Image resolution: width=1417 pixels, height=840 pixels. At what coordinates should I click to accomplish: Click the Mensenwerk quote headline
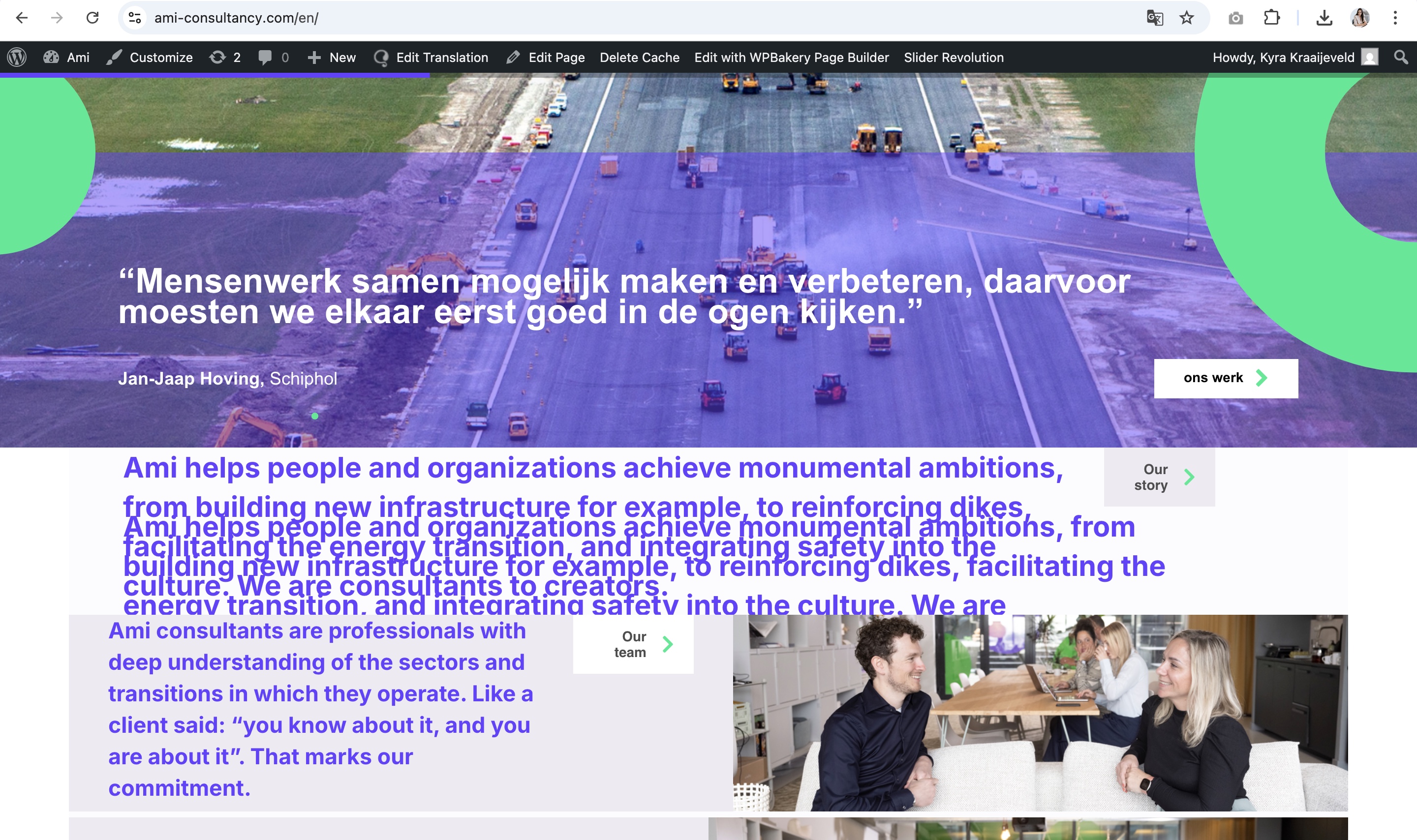624,296
